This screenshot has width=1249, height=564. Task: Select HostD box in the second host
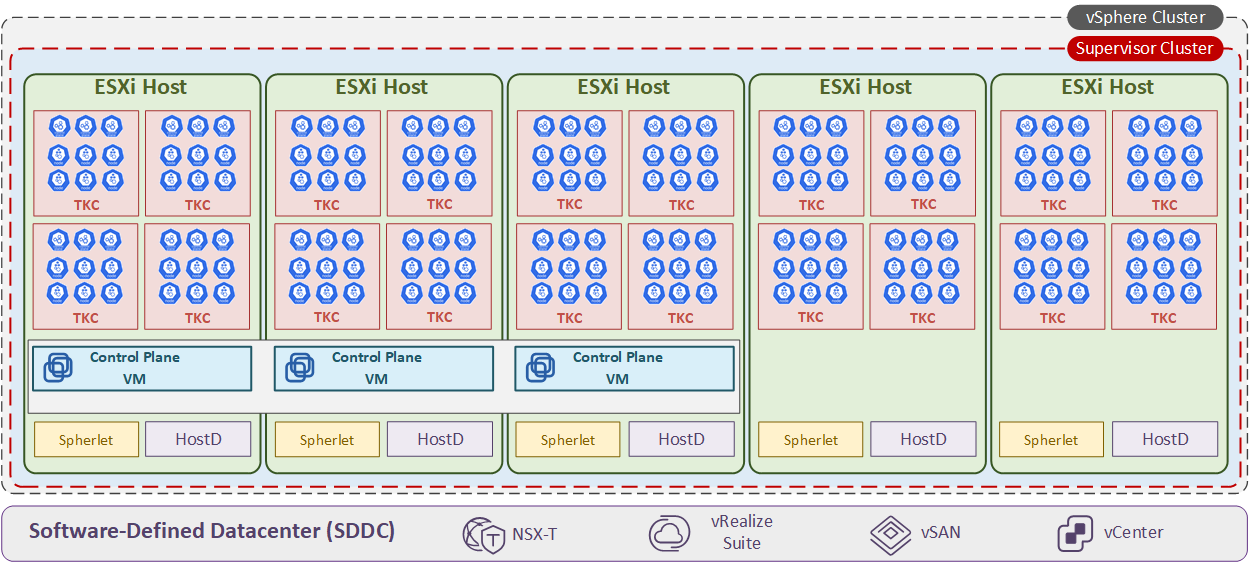pos(441,439)
